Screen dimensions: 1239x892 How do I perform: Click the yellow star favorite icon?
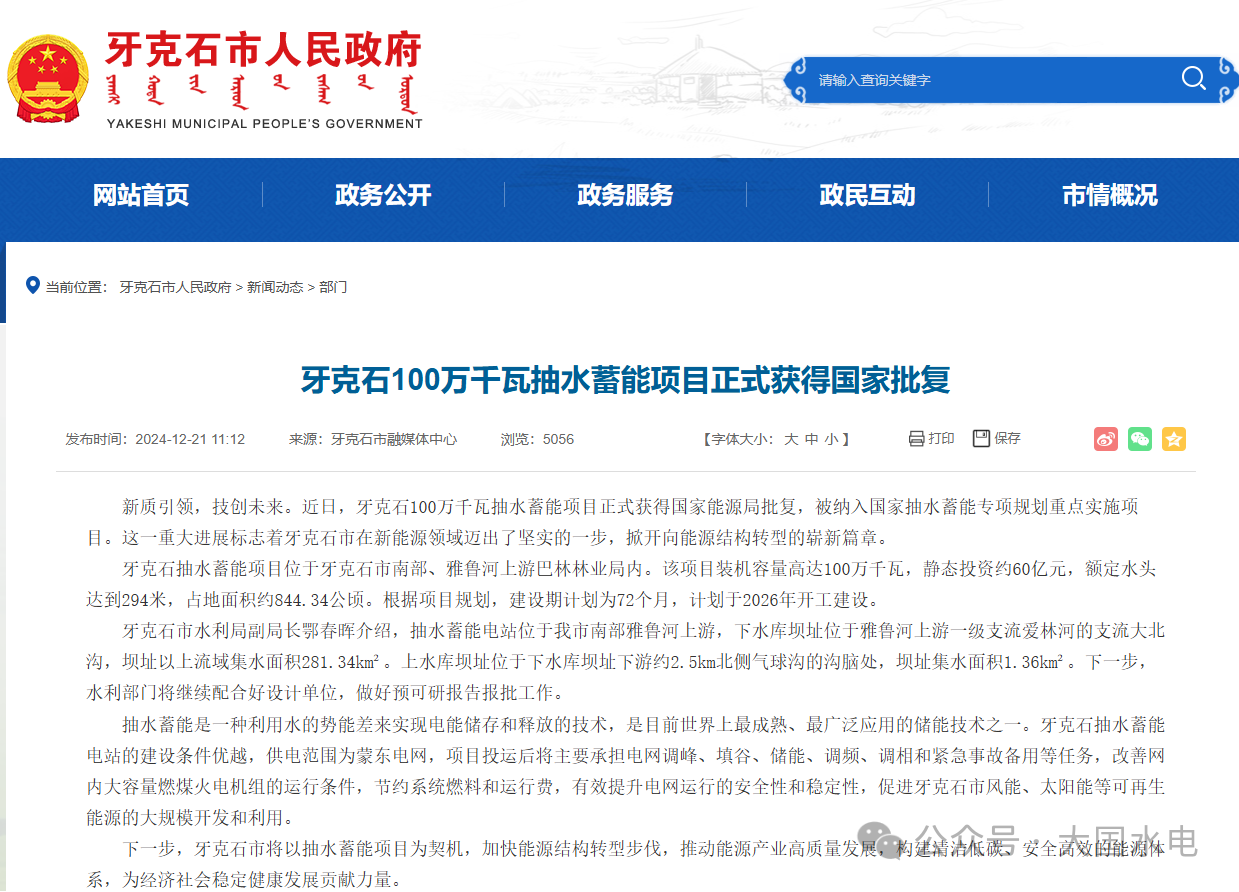click(1173, 439)
